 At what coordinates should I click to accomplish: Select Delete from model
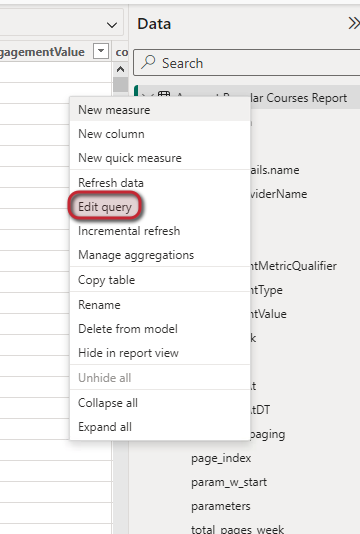(160, 329)
